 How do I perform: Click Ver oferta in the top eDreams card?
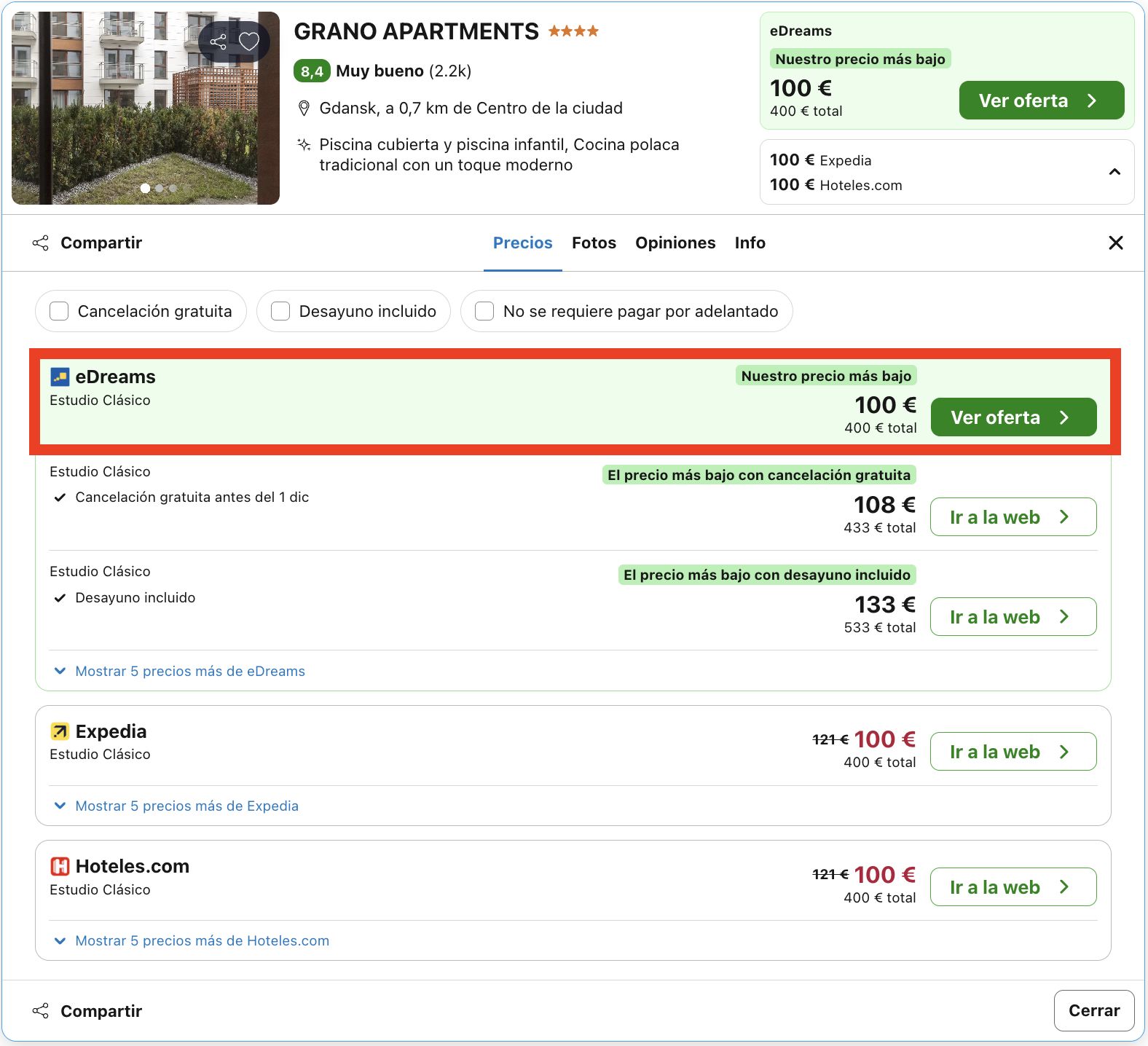tap(1042, 101)
